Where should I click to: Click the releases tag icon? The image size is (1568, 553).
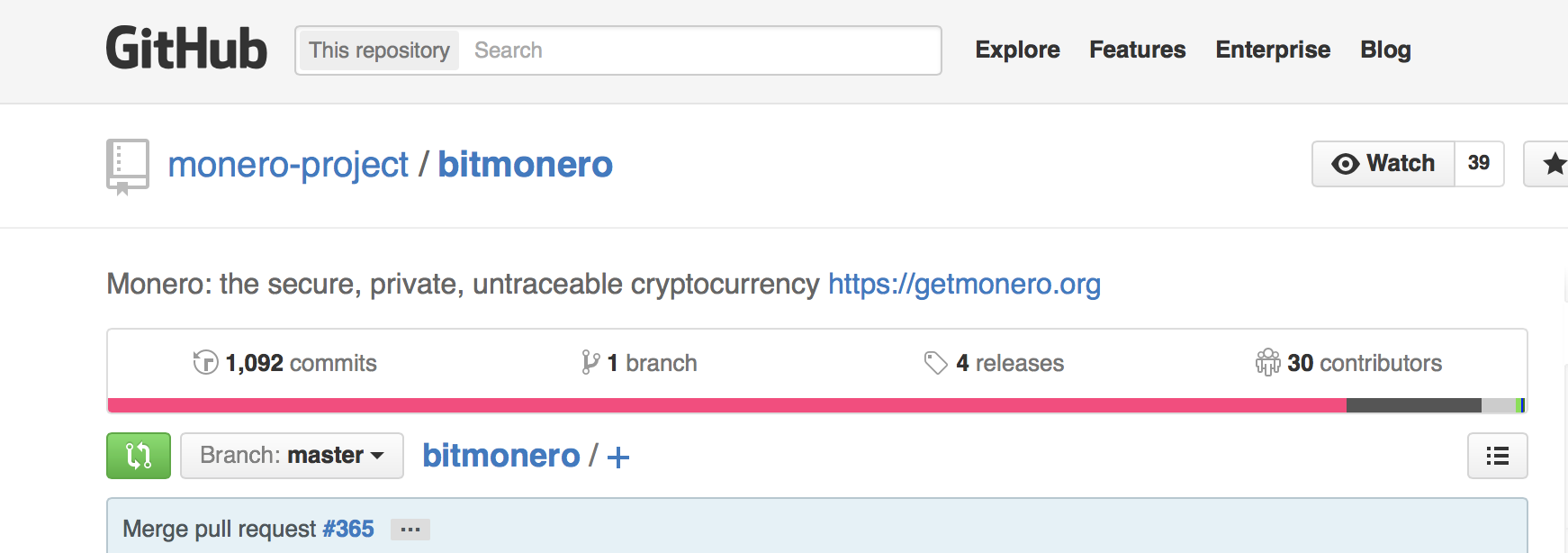[x=936, y=363]
